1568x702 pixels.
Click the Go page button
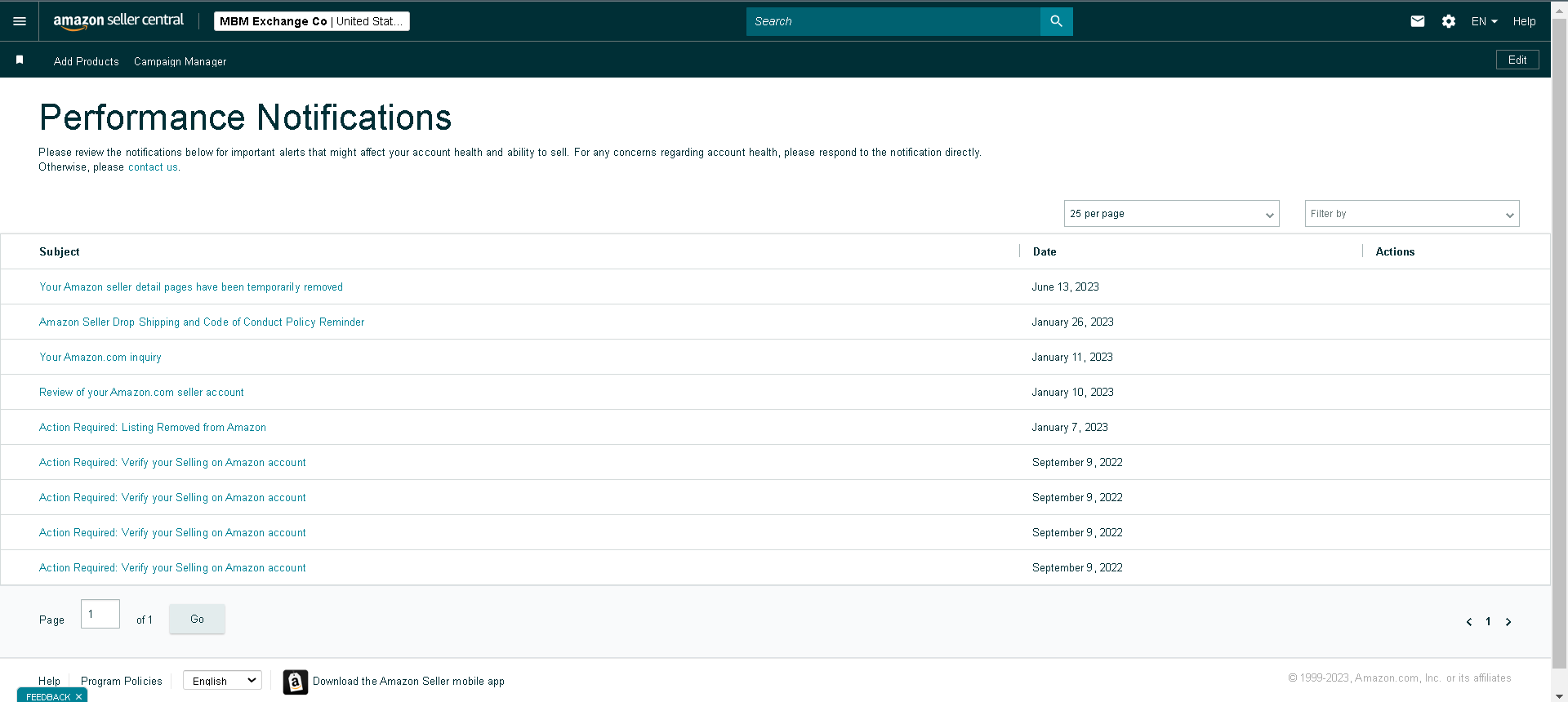(x=197, y=619)
